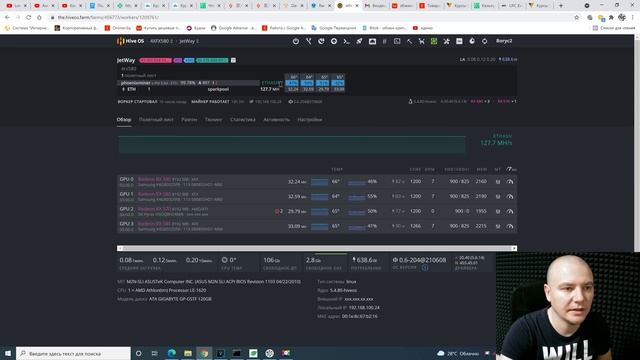The height and width of the screenshot is (360, 640).
Task: Click the tuning icon in GPU 2 row
Action: [x=498, y=211]
